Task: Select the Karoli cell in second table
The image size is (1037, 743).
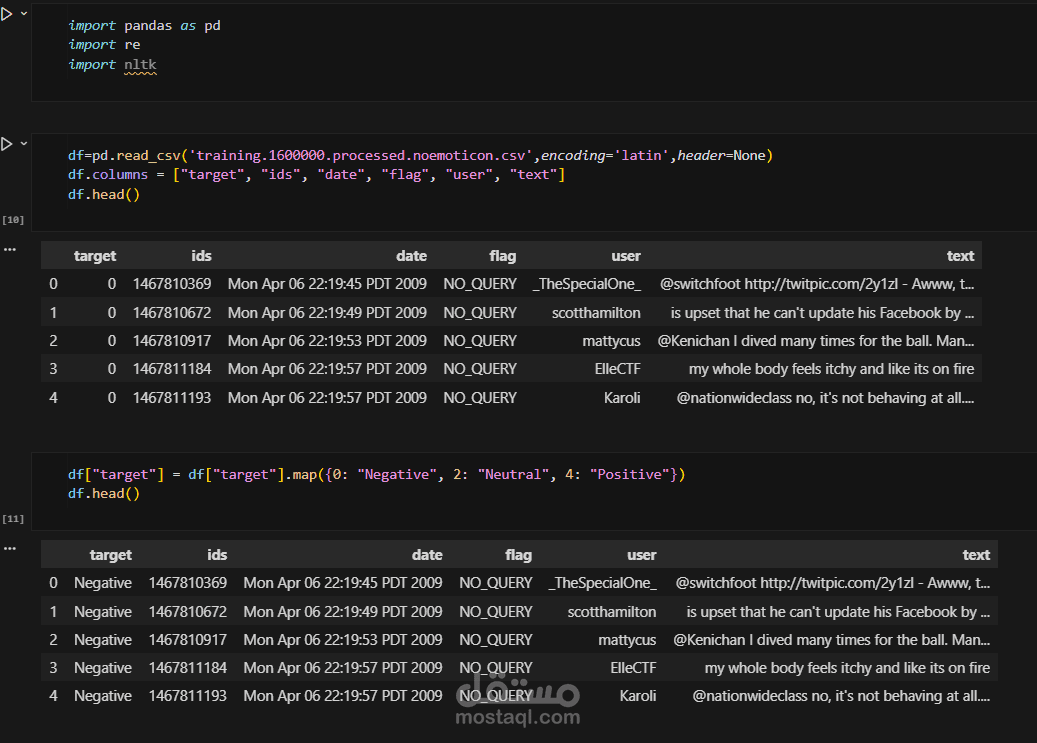Action: click(638, 696)
